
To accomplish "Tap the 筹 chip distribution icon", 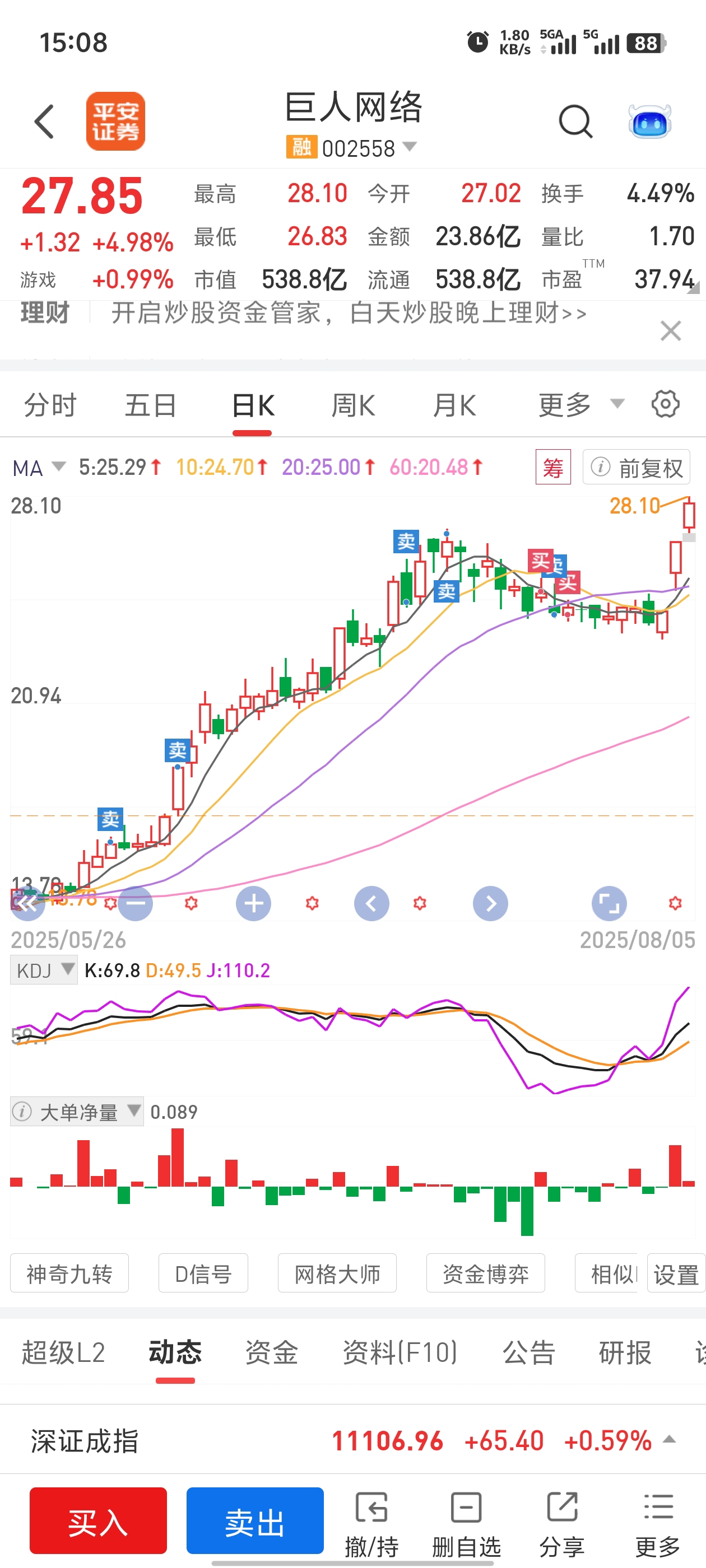I will [x=553, y=468].
